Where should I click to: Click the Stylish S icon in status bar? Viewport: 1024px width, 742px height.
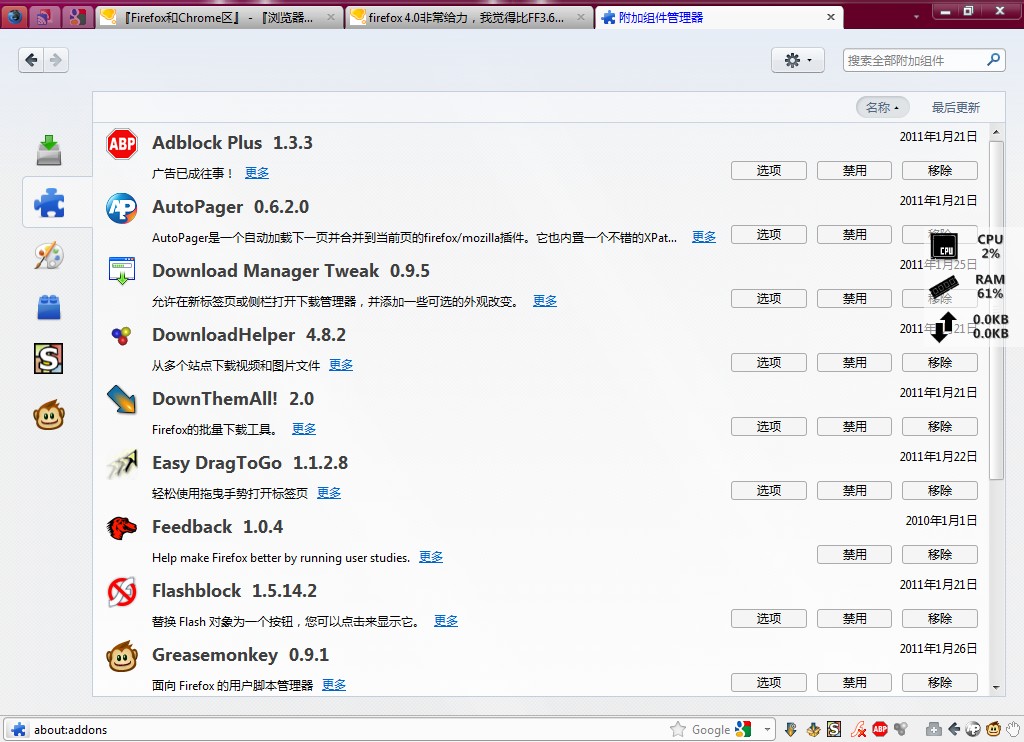[834, 729]
